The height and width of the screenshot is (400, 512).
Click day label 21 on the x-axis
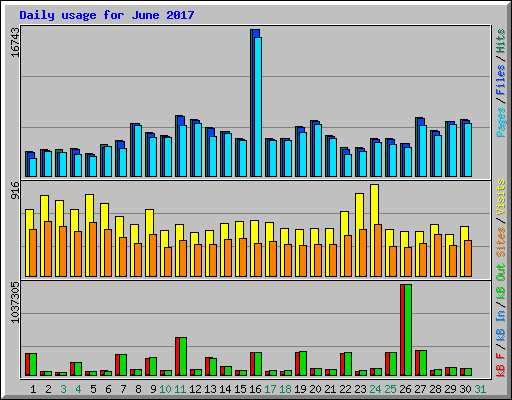click(330, 389)
